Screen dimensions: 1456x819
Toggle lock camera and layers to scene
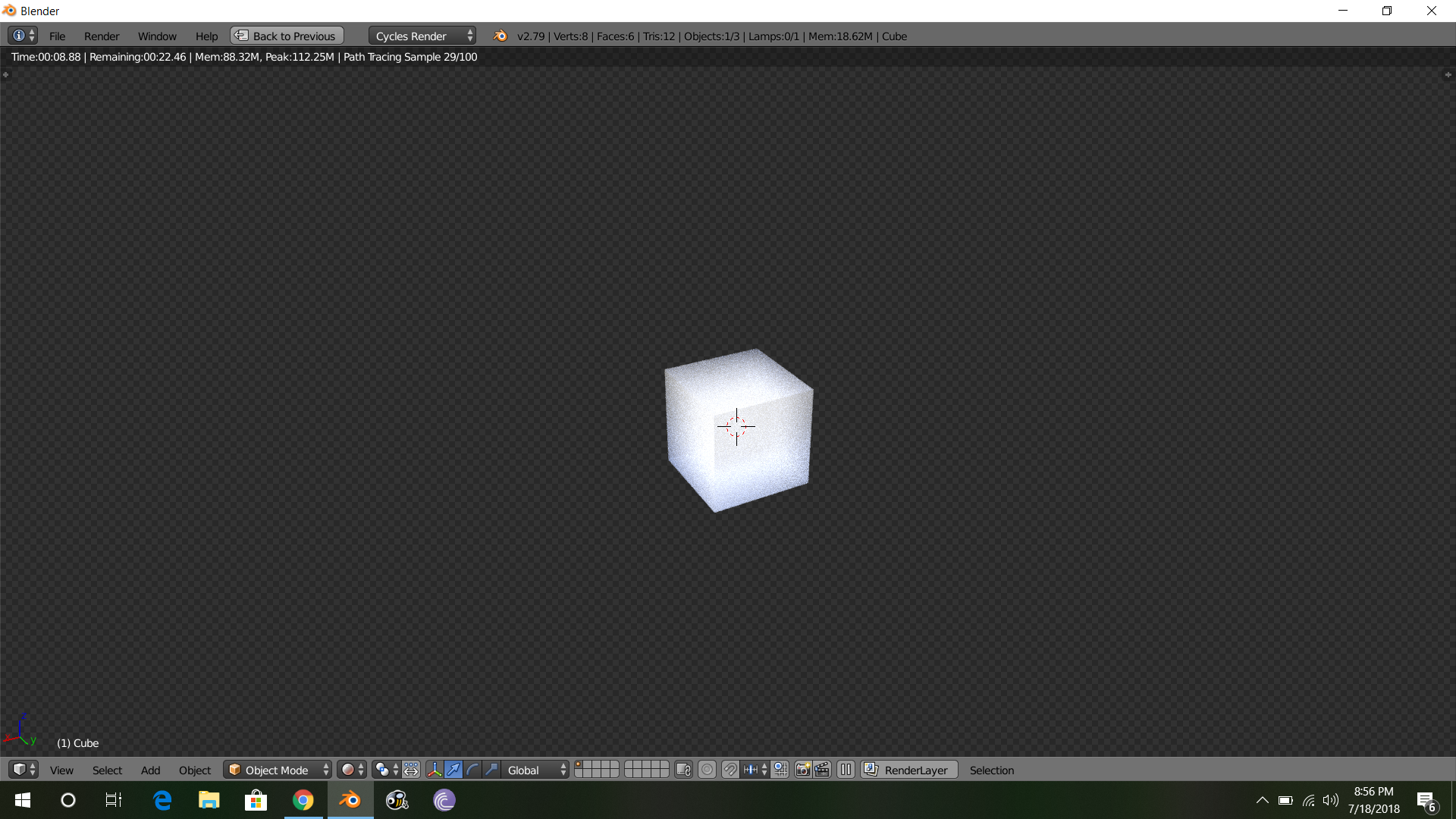[683, 770]
